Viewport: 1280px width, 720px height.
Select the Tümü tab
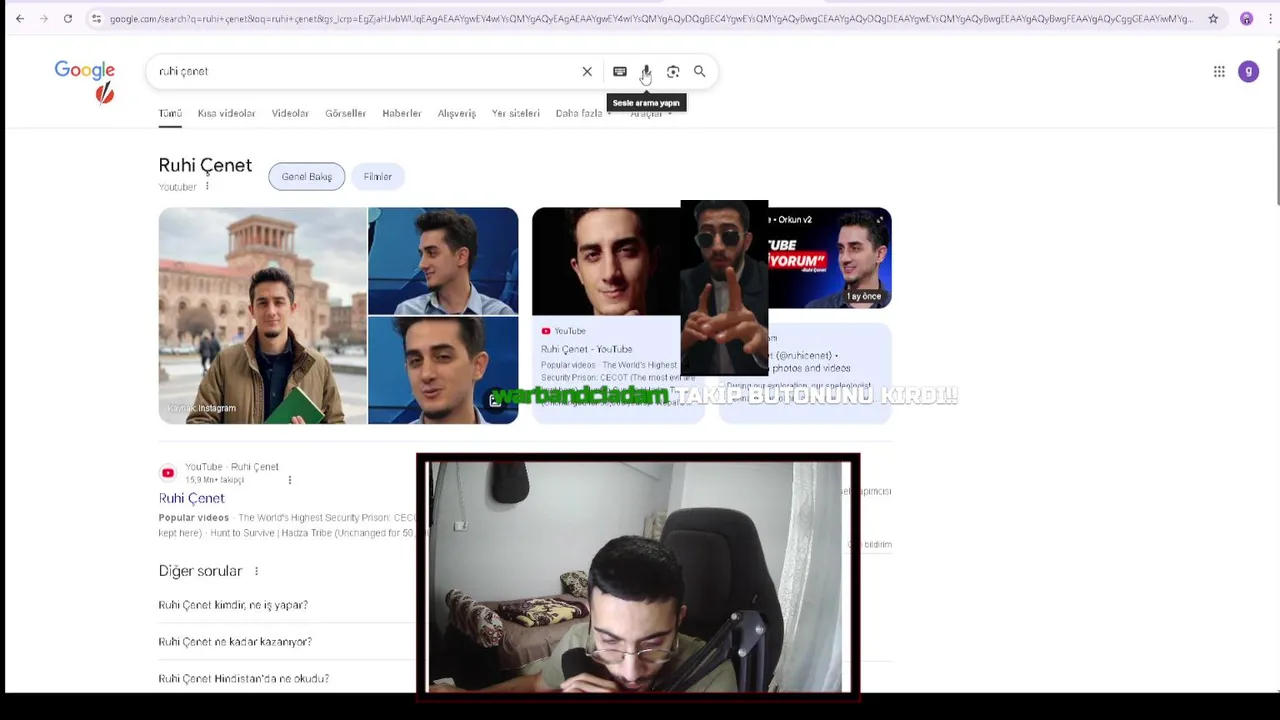click(x=170, y=113)
